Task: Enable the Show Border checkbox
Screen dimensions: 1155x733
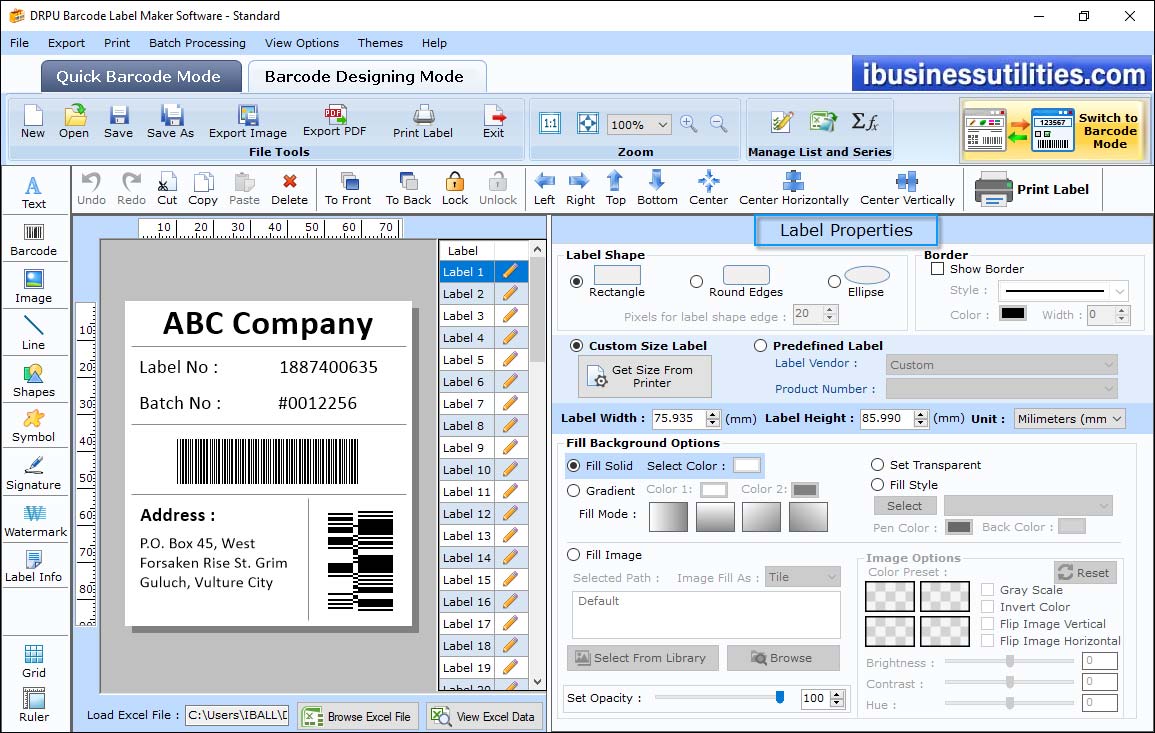Action: click(938, 269)
